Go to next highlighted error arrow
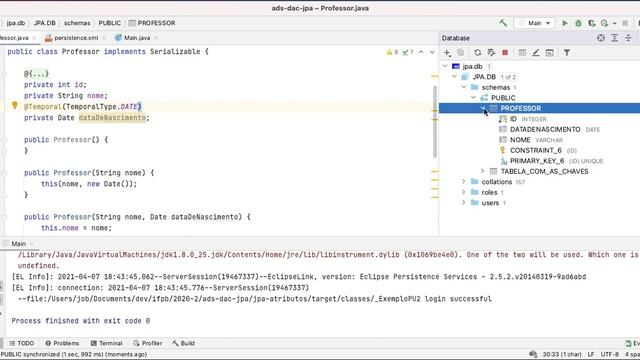Viewport: 640px width, 360px height. coord(432,52)
